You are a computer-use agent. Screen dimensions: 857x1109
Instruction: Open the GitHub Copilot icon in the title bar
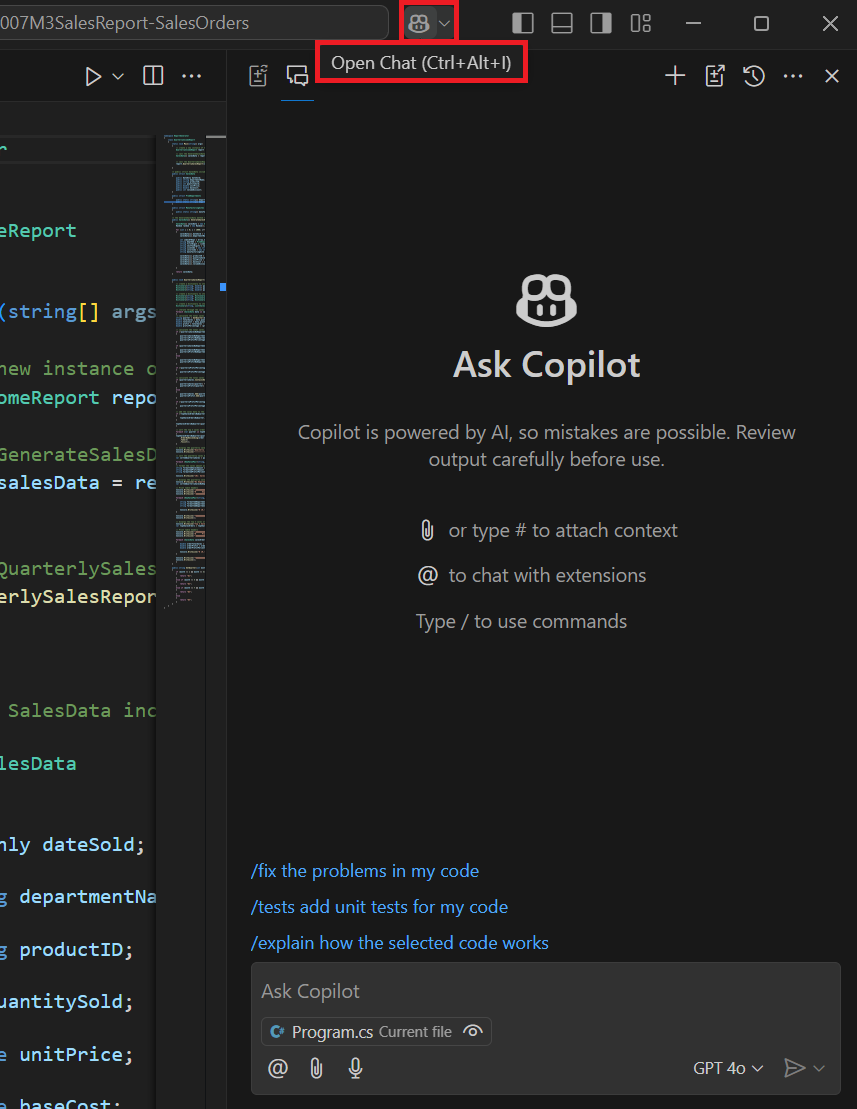coord(420,21)
